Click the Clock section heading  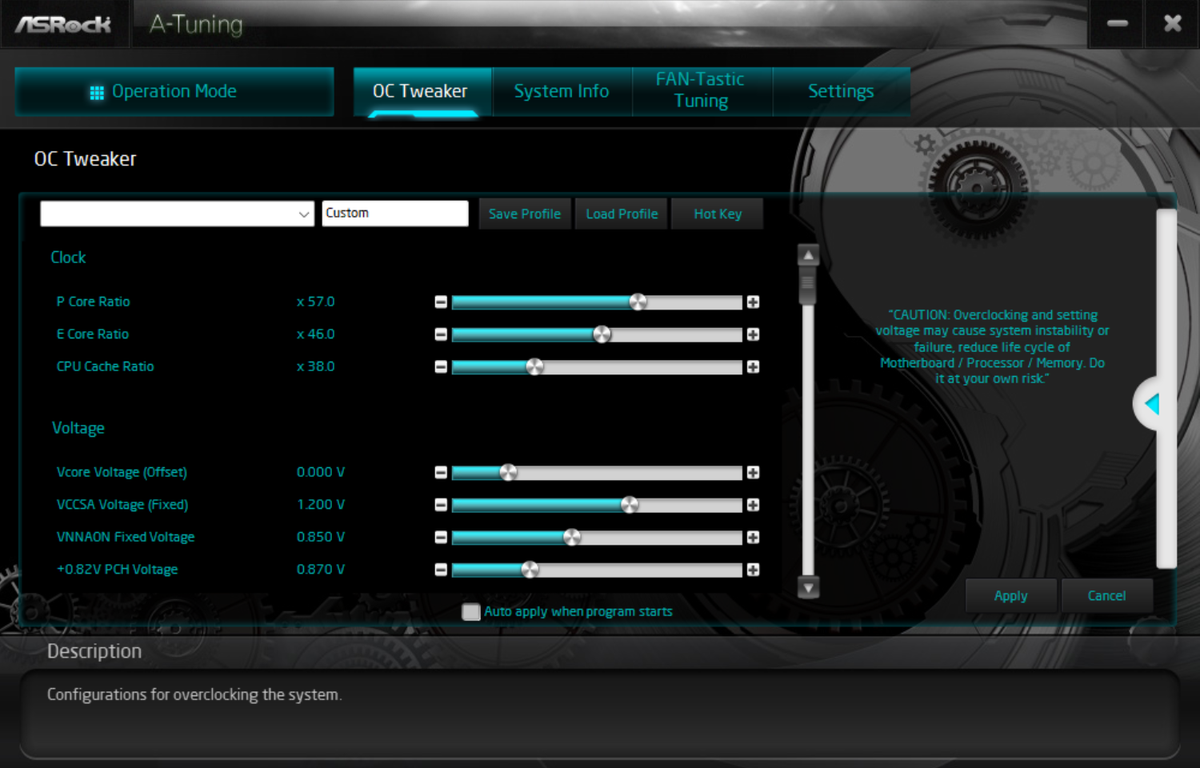[68, 258]
